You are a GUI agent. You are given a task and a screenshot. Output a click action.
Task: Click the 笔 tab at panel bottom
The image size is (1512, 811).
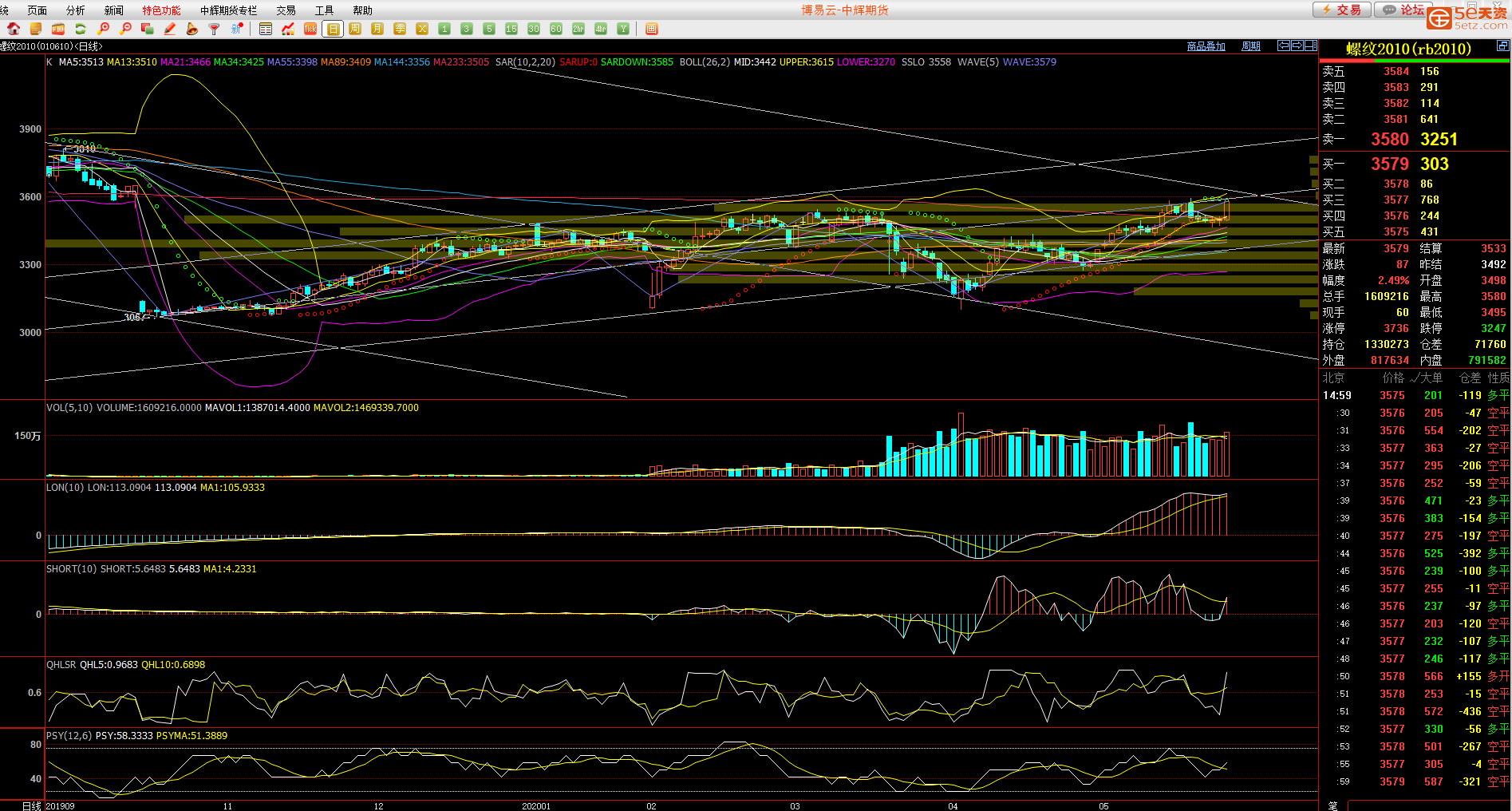click(x=1332, y=805)
